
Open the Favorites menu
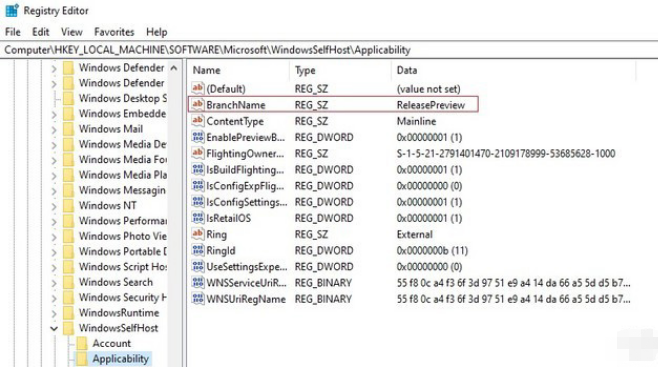(x=114, y=32)
